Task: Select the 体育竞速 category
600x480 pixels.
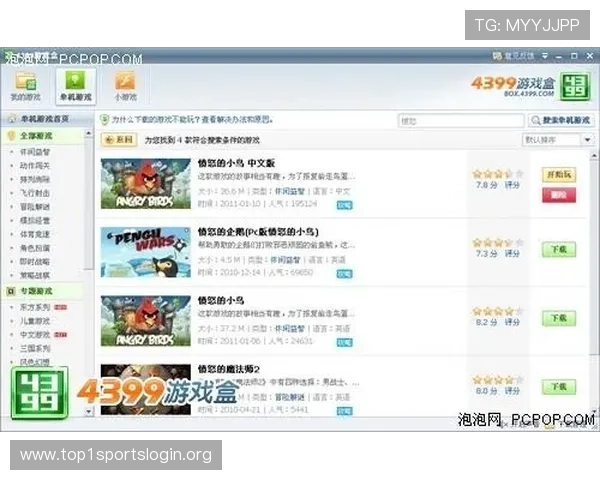Action: click(35, 234)
